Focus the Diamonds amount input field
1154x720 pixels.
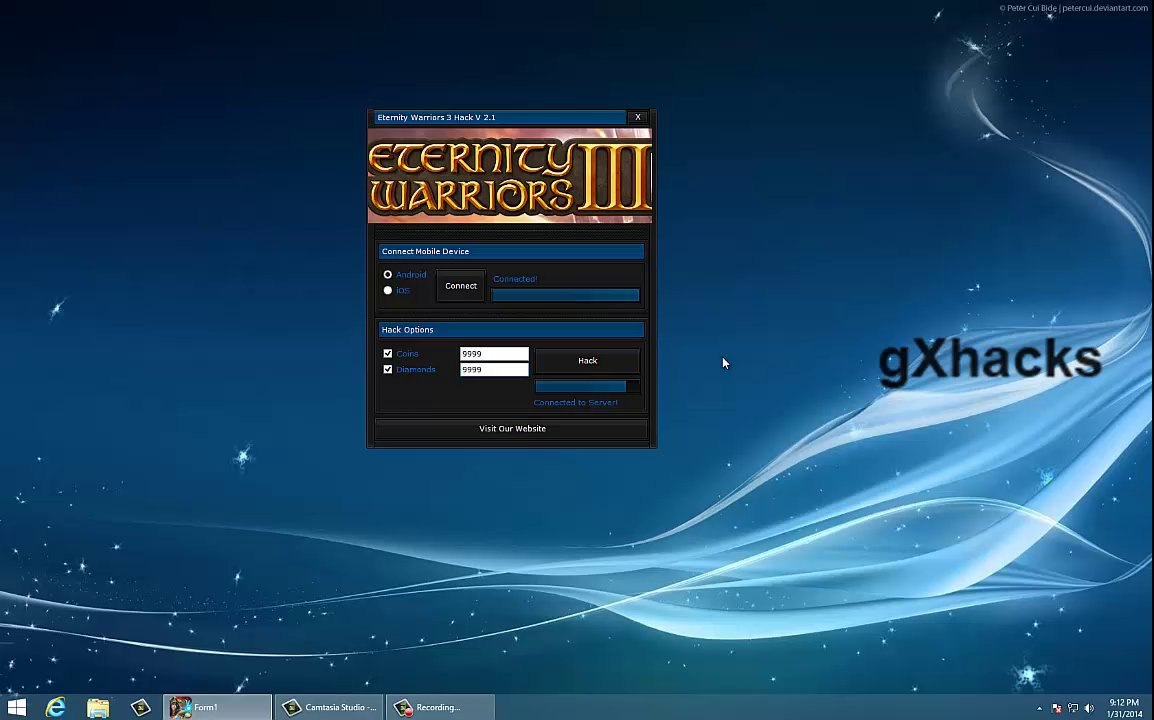point(494,370)
